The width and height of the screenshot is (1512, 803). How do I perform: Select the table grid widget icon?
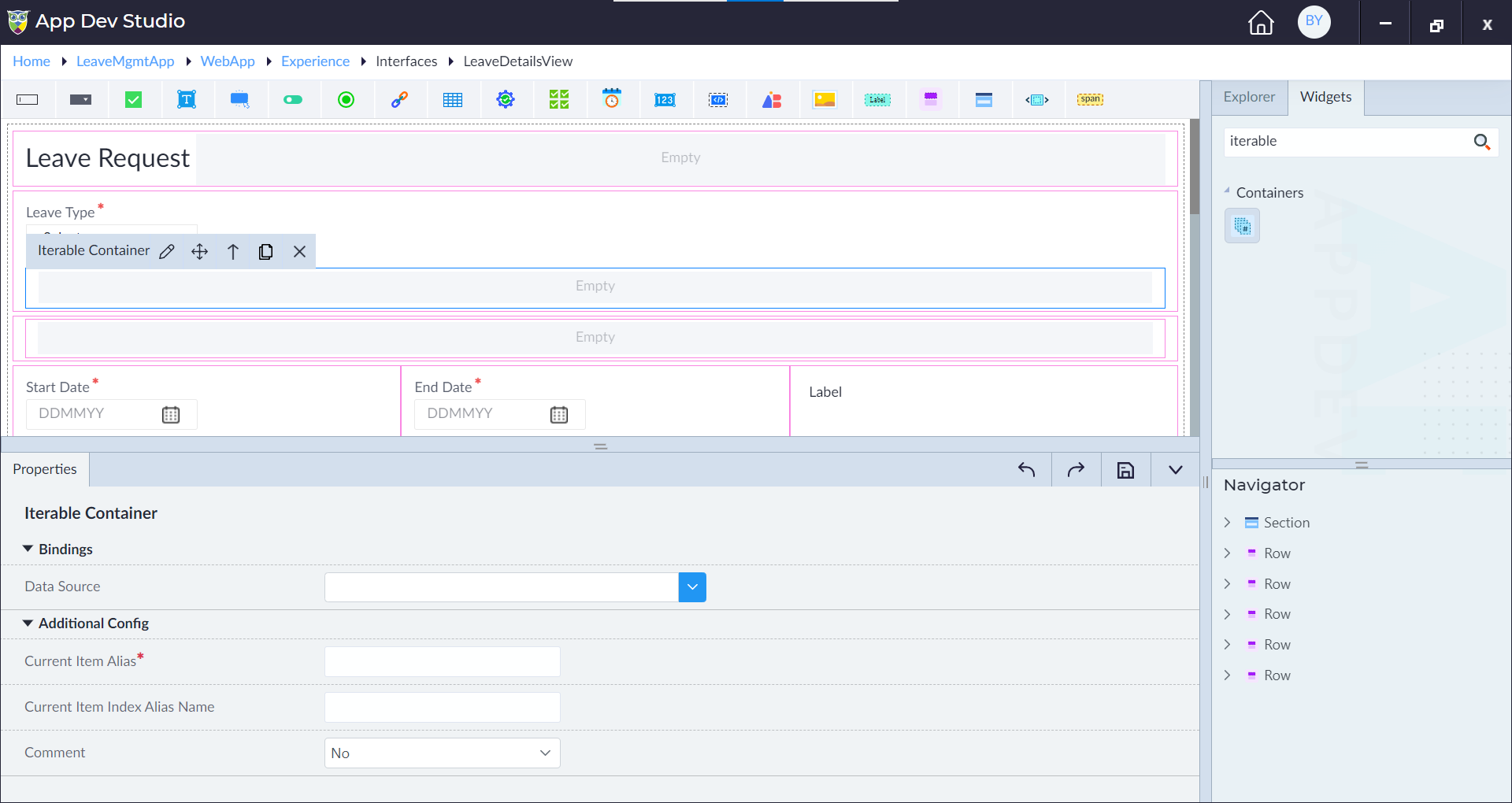[453, 100]
